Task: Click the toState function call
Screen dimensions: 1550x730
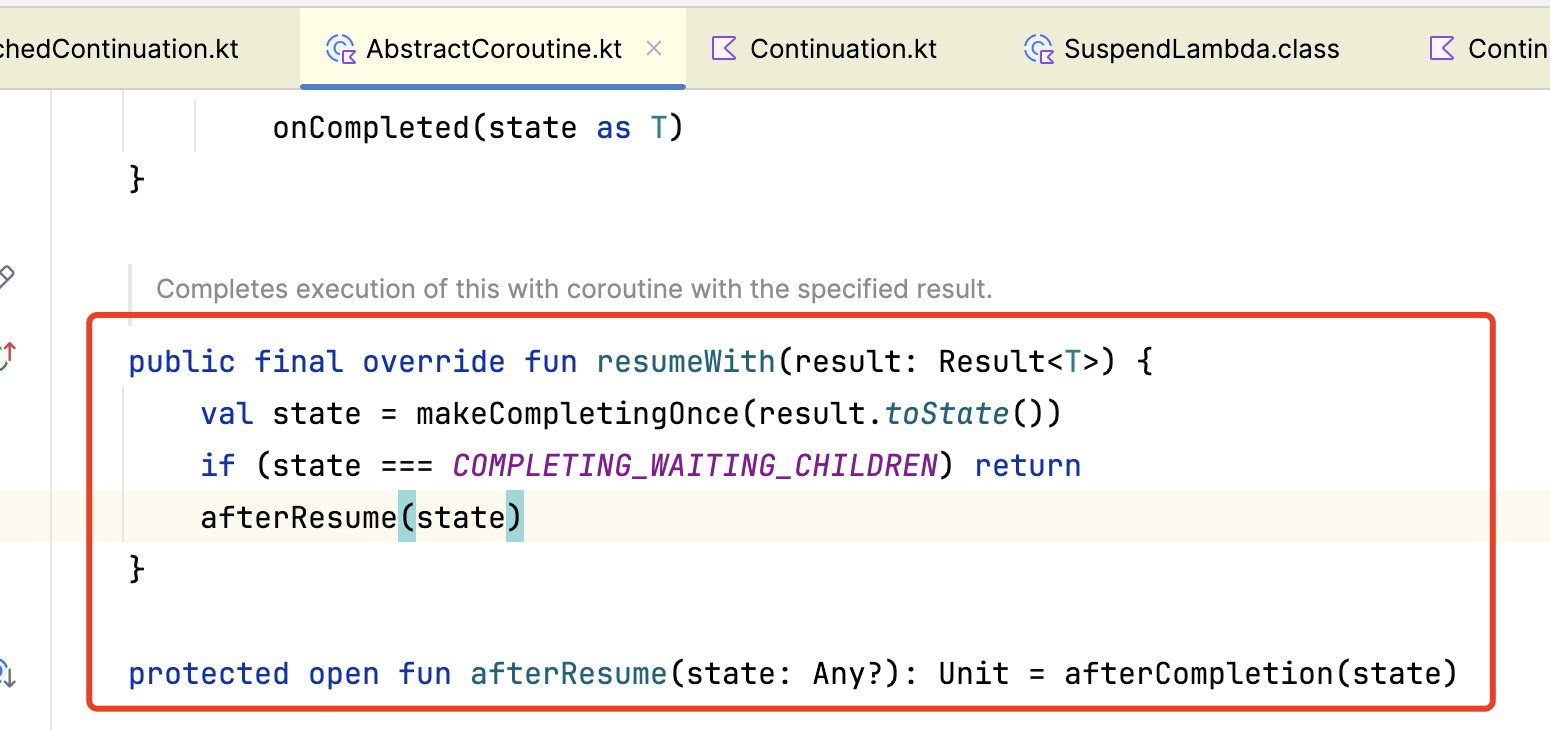Action: 944,413
